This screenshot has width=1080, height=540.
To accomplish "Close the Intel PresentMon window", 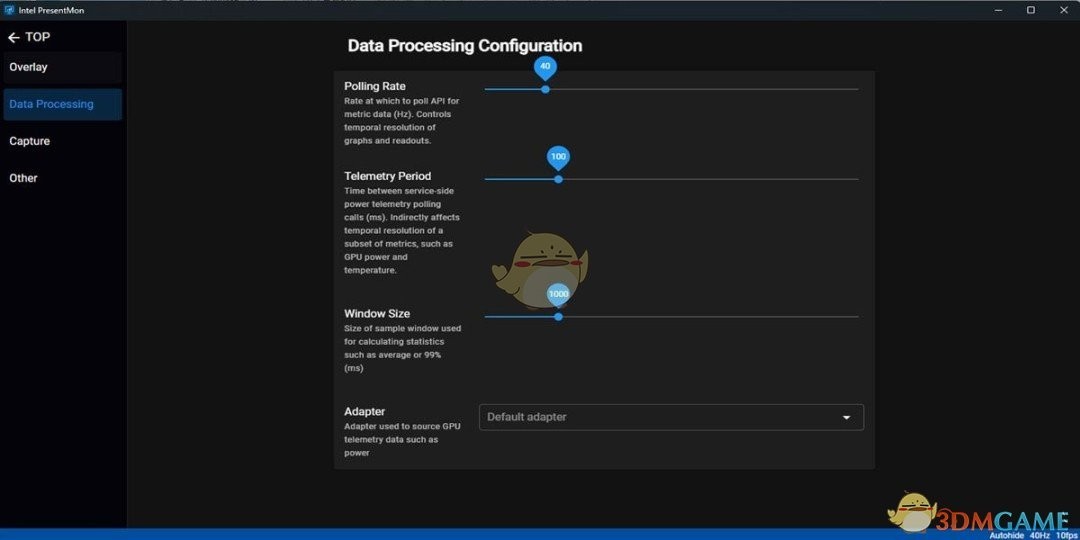I will click(1063, 10).
